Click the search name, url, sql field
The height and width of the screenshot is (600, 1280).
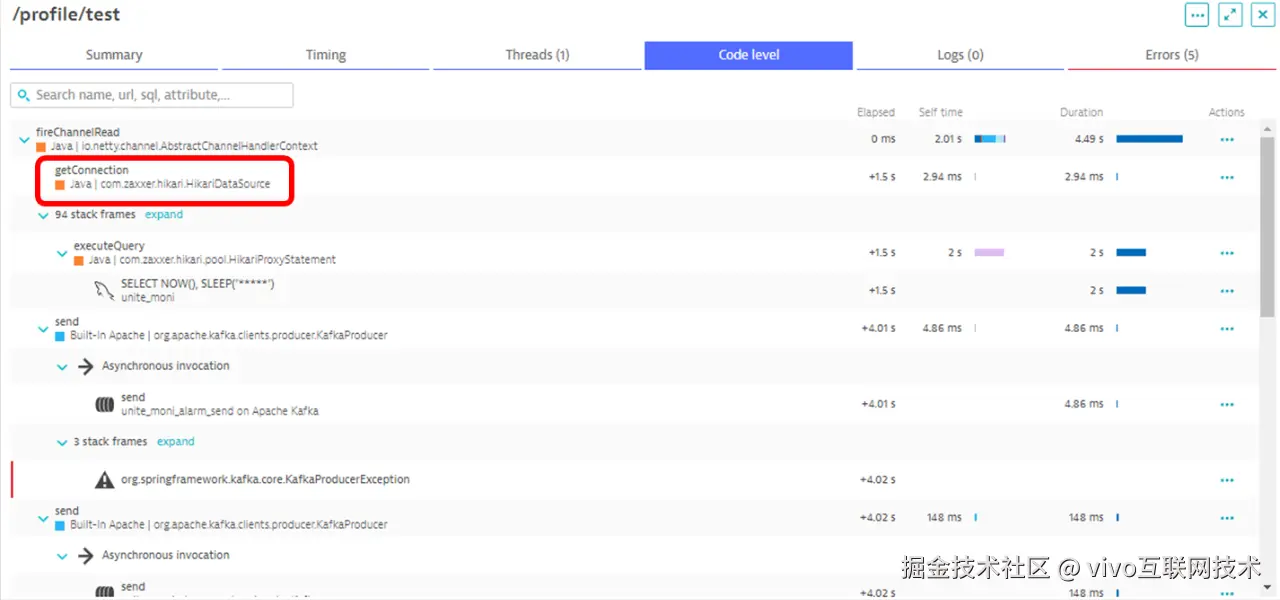[x=152, y=95]
